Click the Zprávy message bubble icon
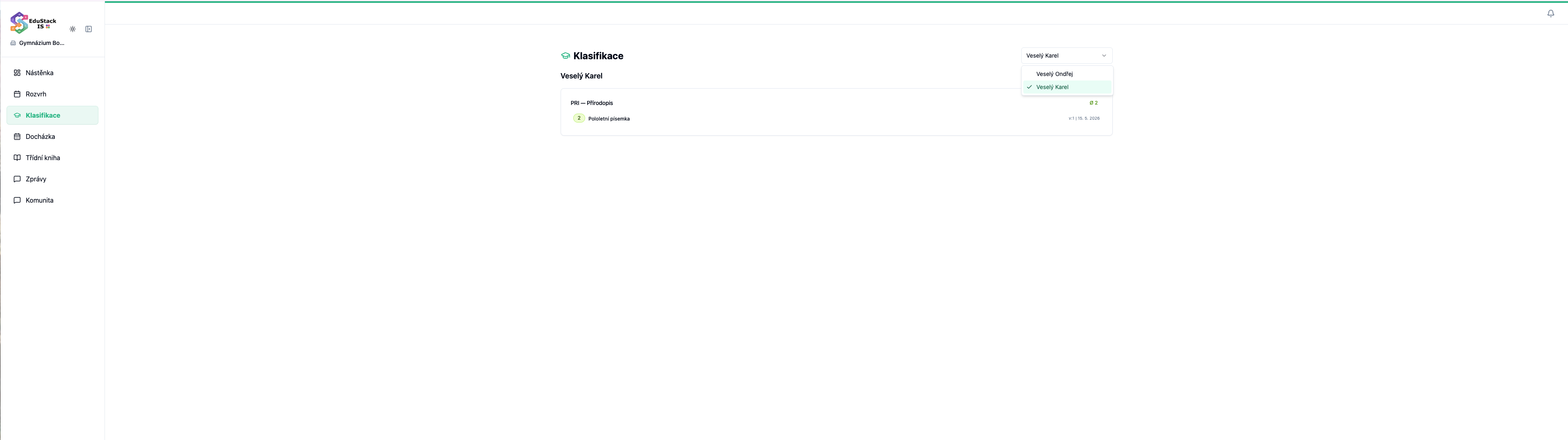 click(17, 179)
